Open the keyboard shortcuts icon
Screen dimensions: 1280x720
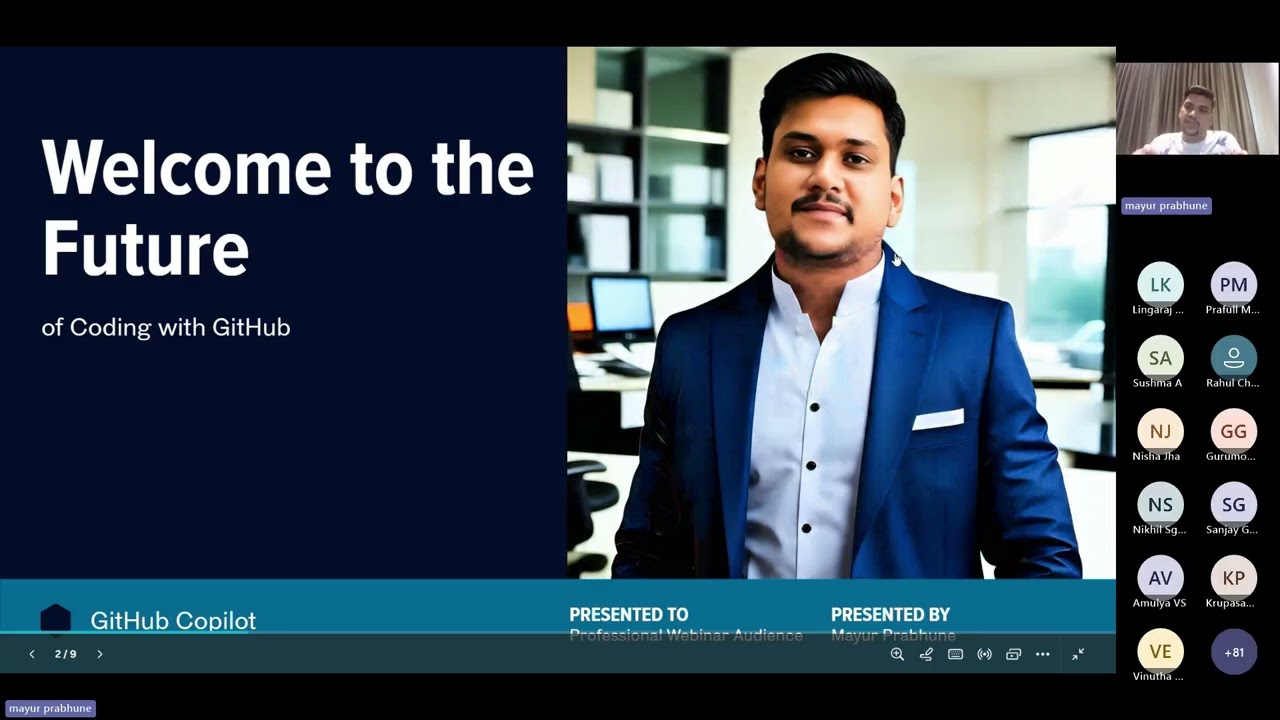955,654
